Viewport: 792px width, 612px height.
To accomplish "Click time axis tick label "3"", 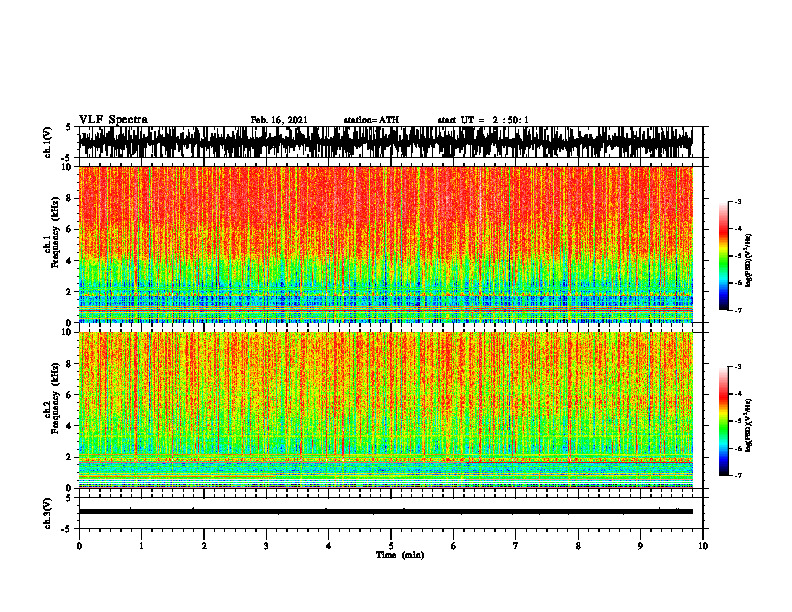I will click(x=266, y=546).
